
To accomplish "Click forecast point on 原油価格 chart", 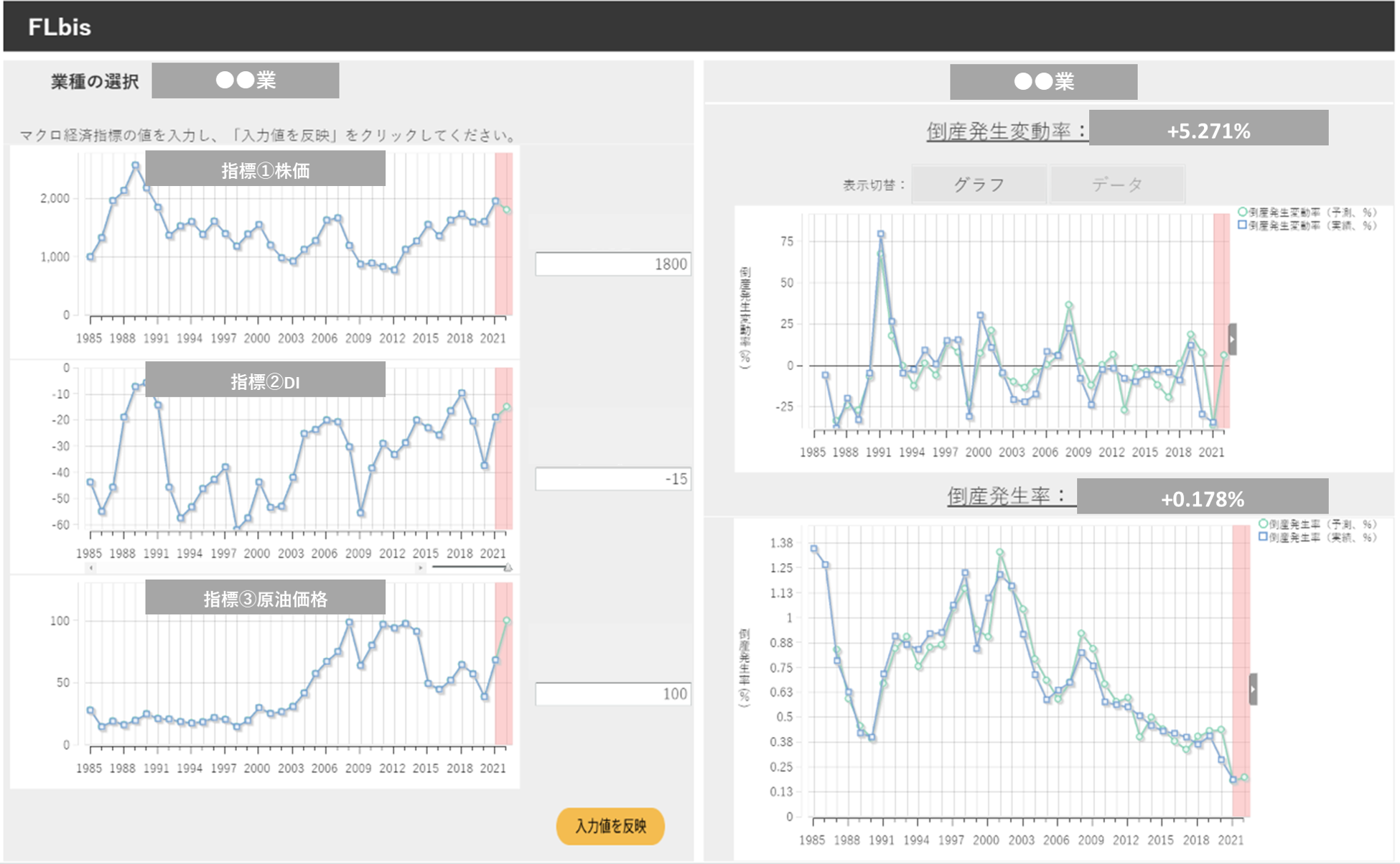I will 507,621.
